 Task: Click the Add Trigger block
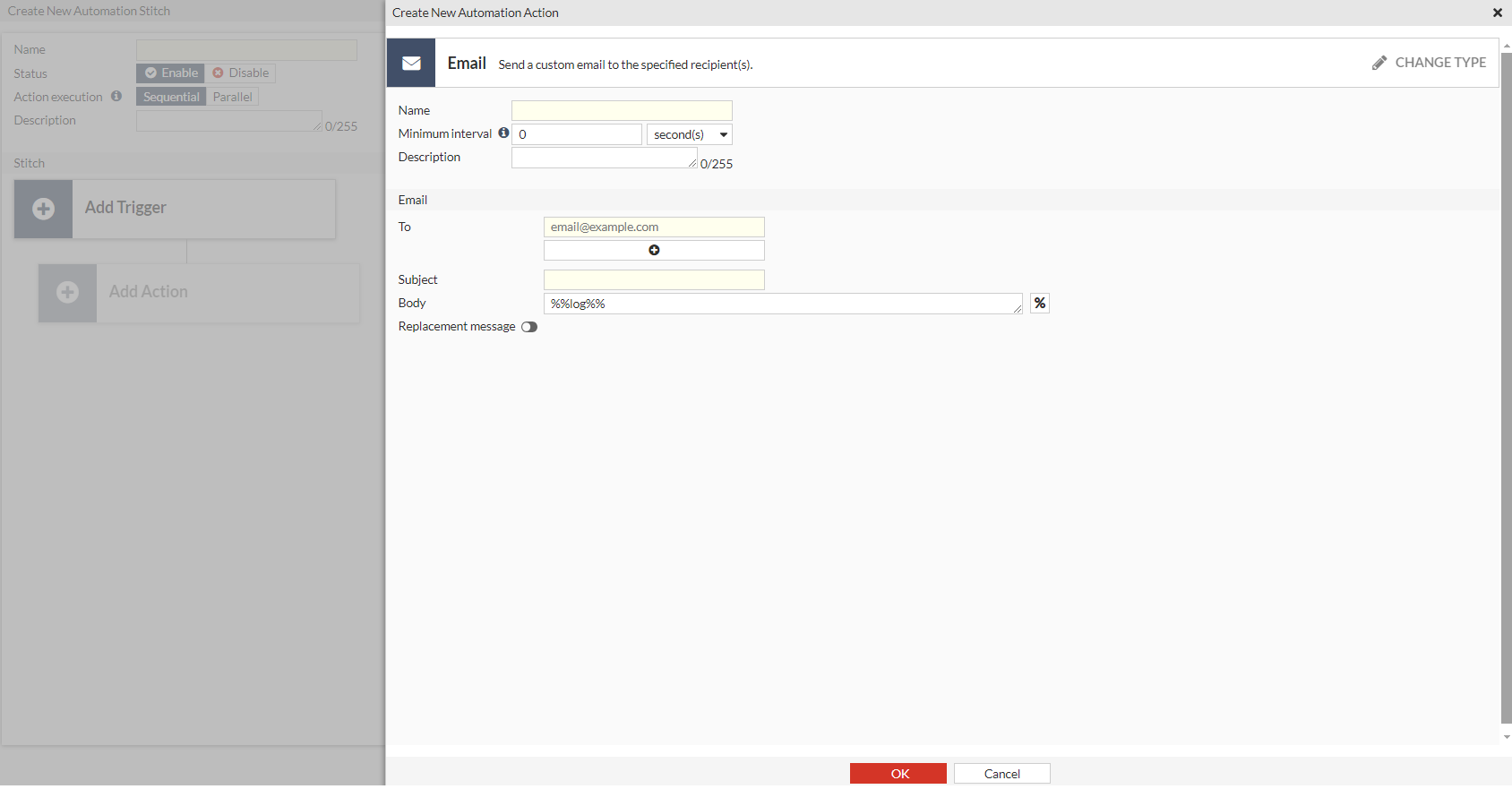[175, 209]
